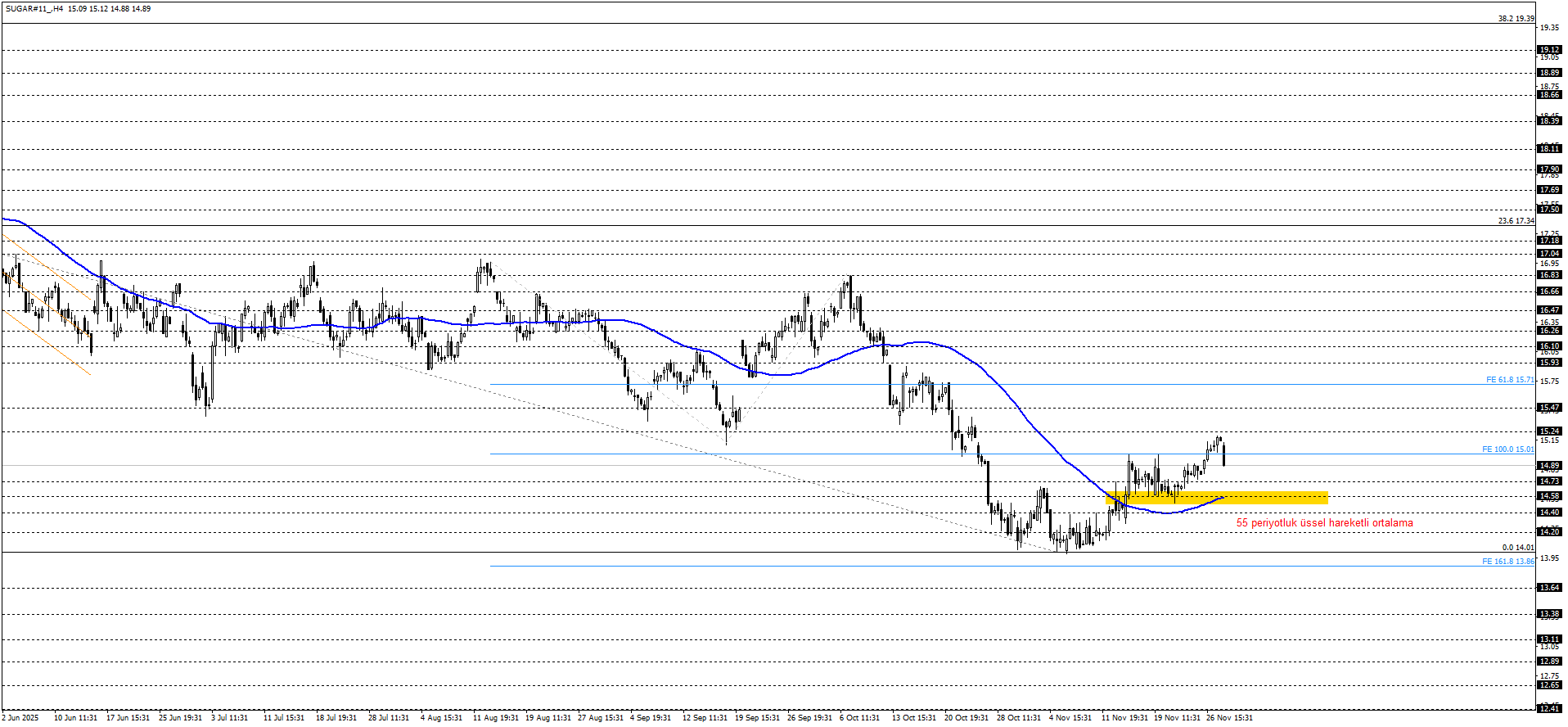The height and width of the screenshot is (727, 1568).
Task: Click the '28 Oct 11:31' time label
Action: pyautogui.click(x=1019, y=718)
